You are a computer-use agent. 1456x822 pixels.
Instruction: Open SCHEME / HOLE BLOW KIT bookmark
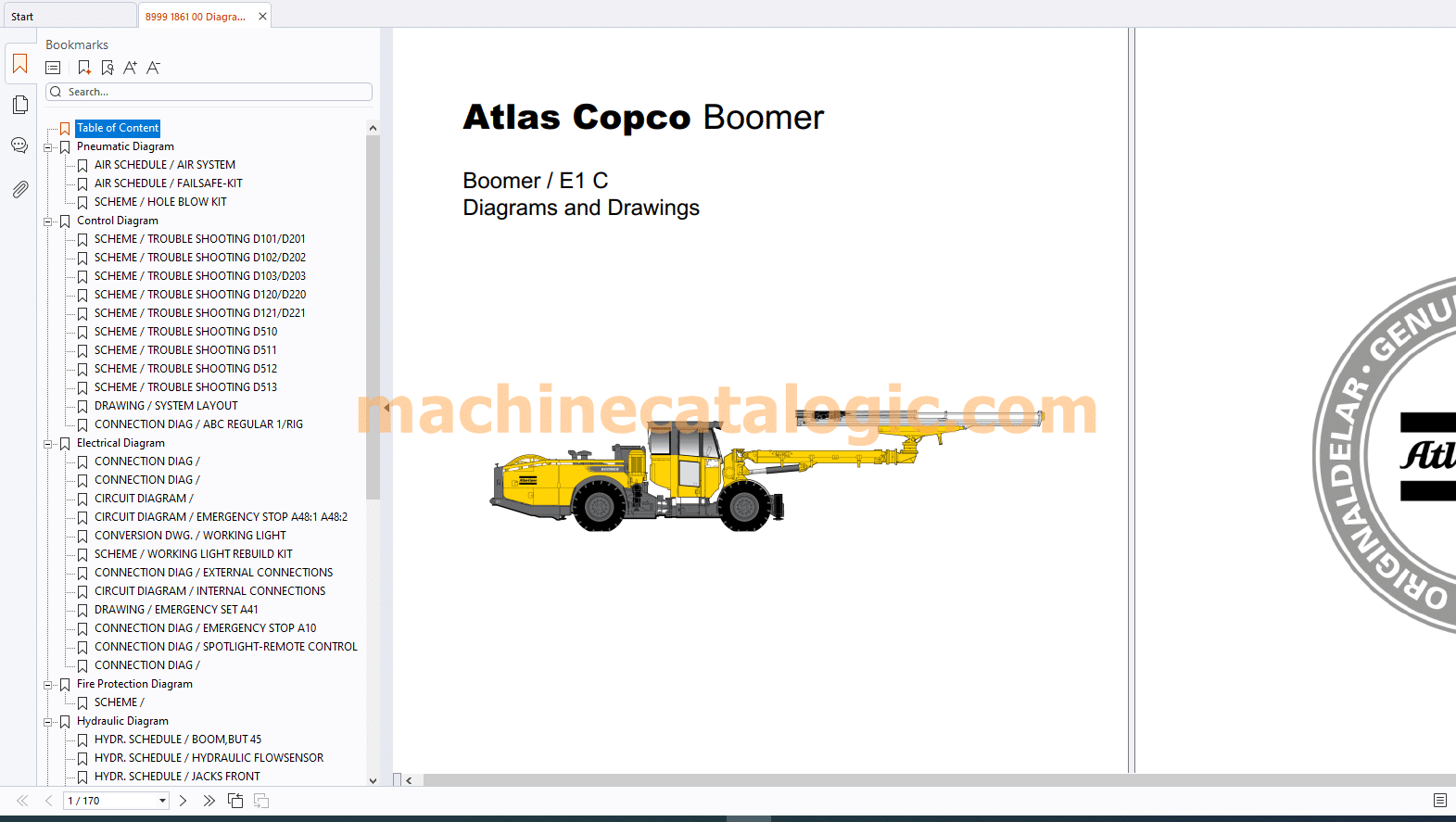[x=160, y=202]
